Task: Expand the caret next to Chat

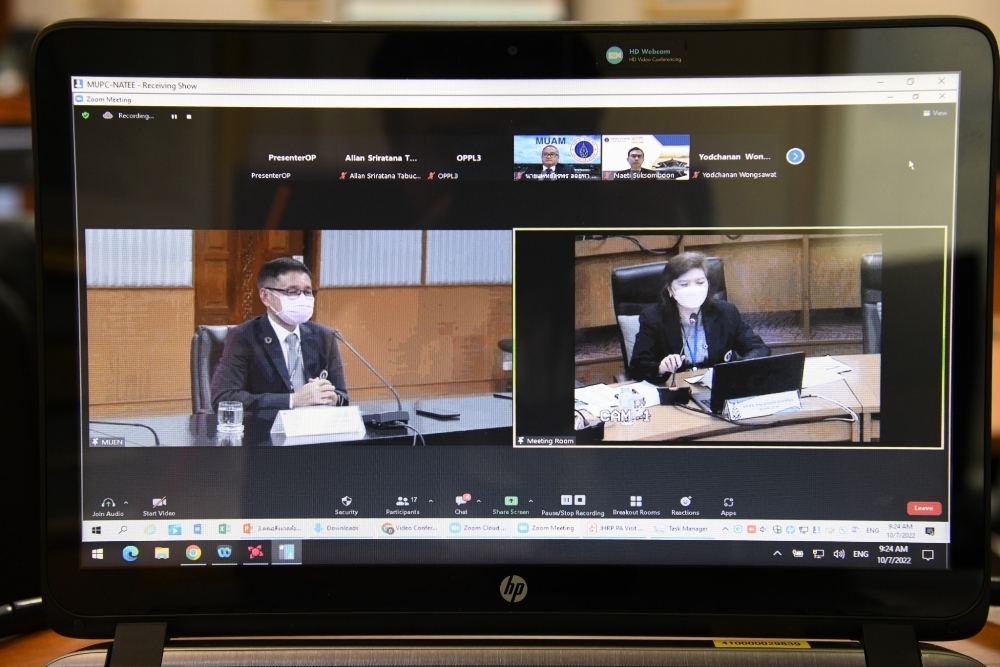Action: pos(479,501)
